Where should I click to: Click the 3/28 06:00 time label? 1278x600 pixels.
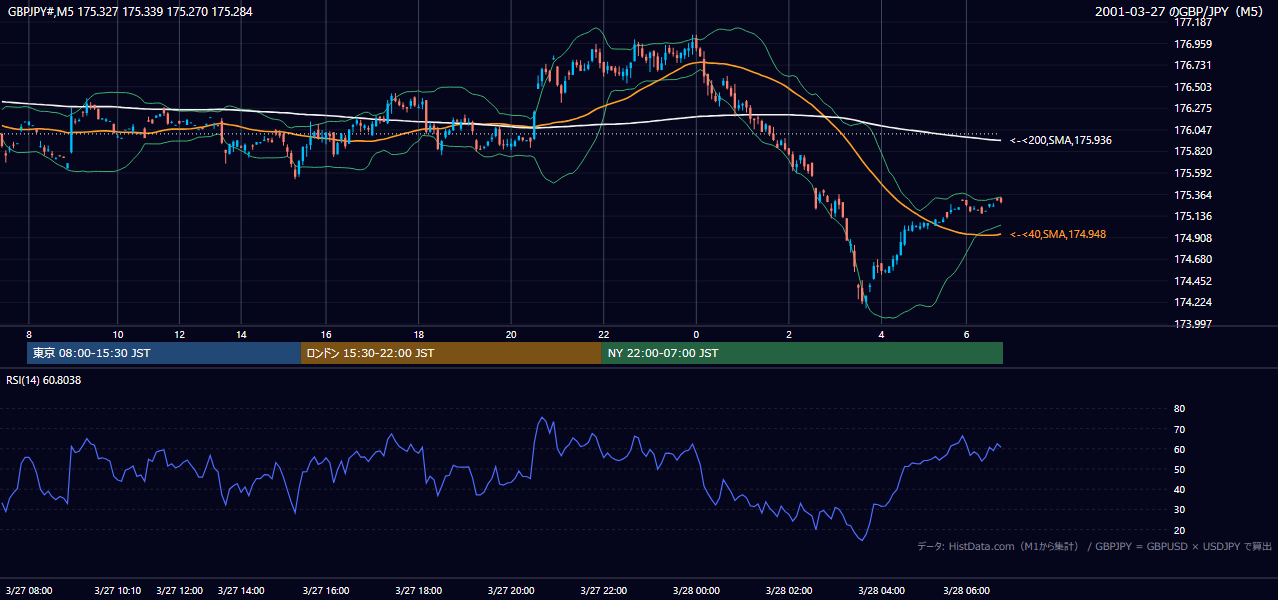(966, 590)
